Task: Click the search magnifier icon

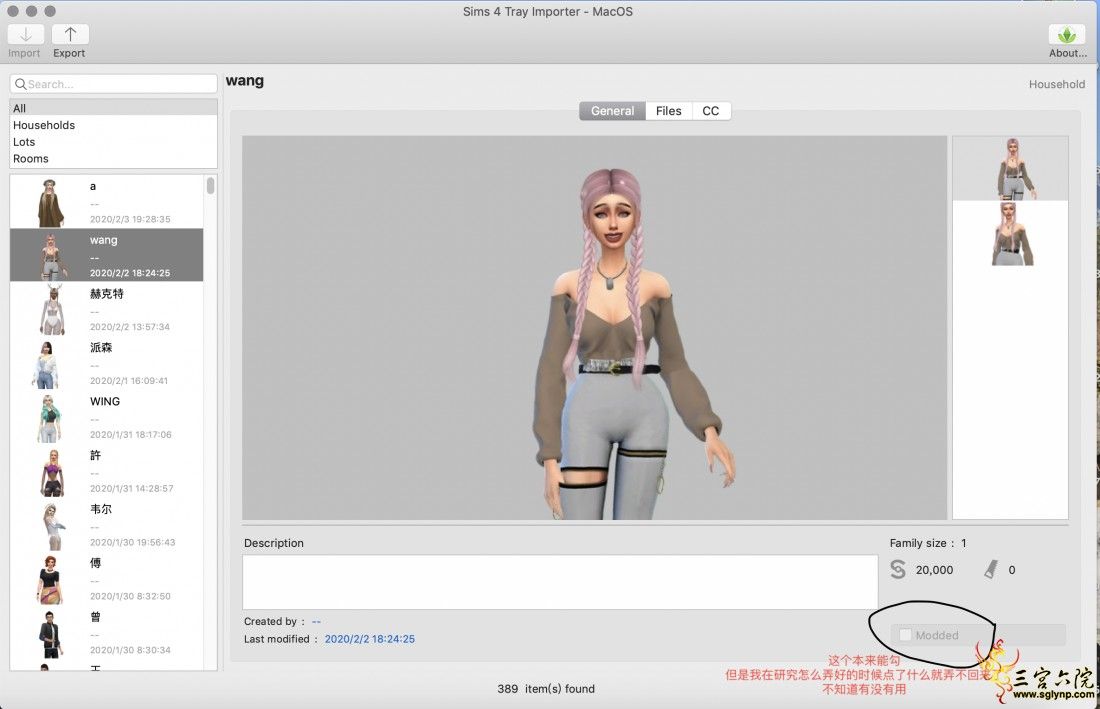Action: 20,84
